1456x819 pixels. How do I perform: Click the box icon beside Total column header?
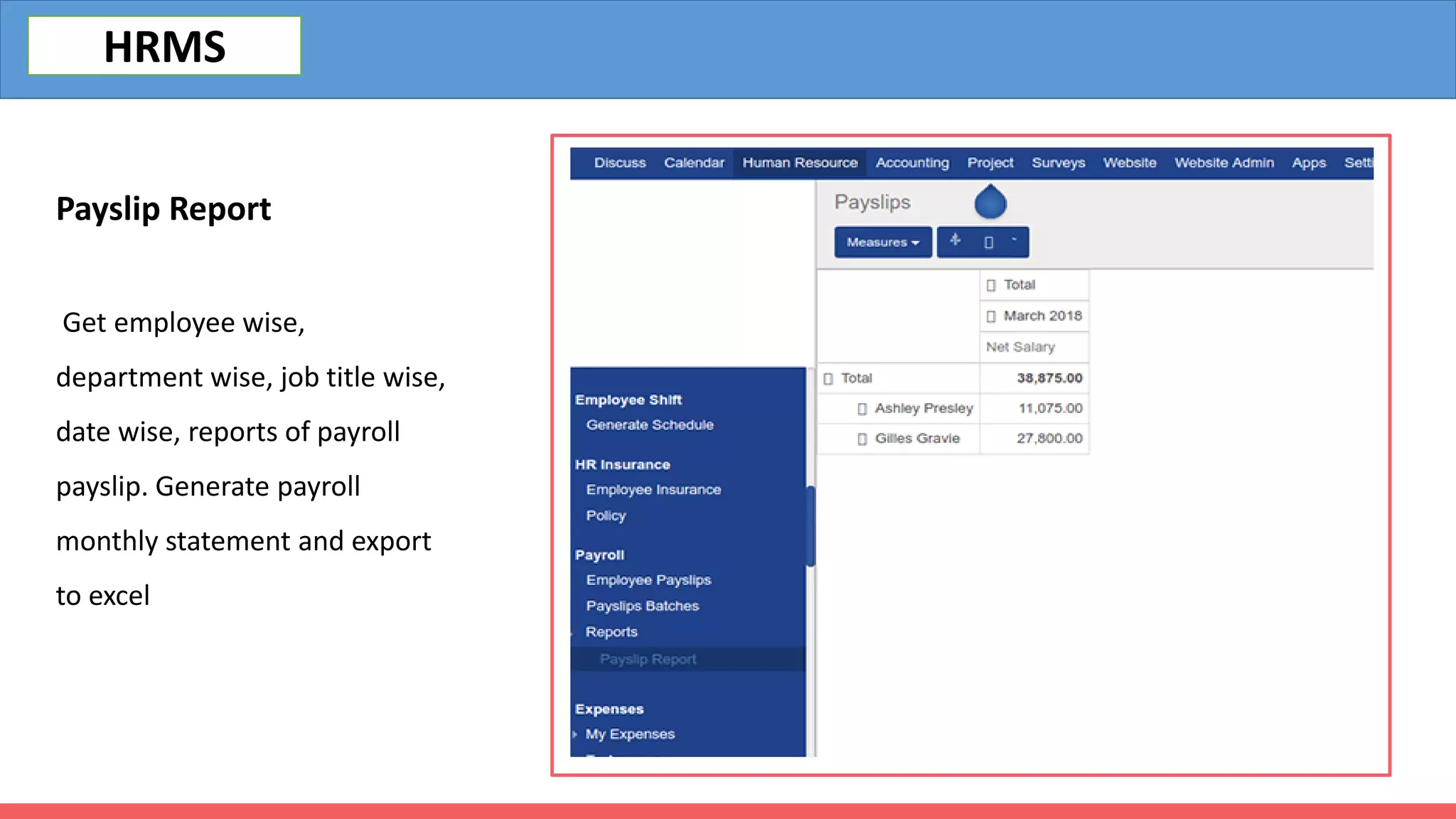990,285
